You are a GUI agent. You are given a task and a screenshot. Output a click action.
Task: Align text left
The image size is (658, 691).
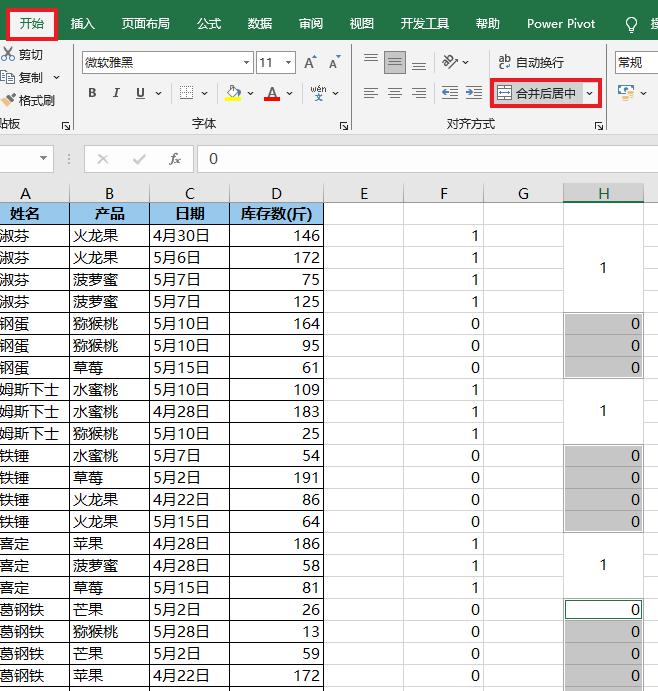(x=371, y=93)
